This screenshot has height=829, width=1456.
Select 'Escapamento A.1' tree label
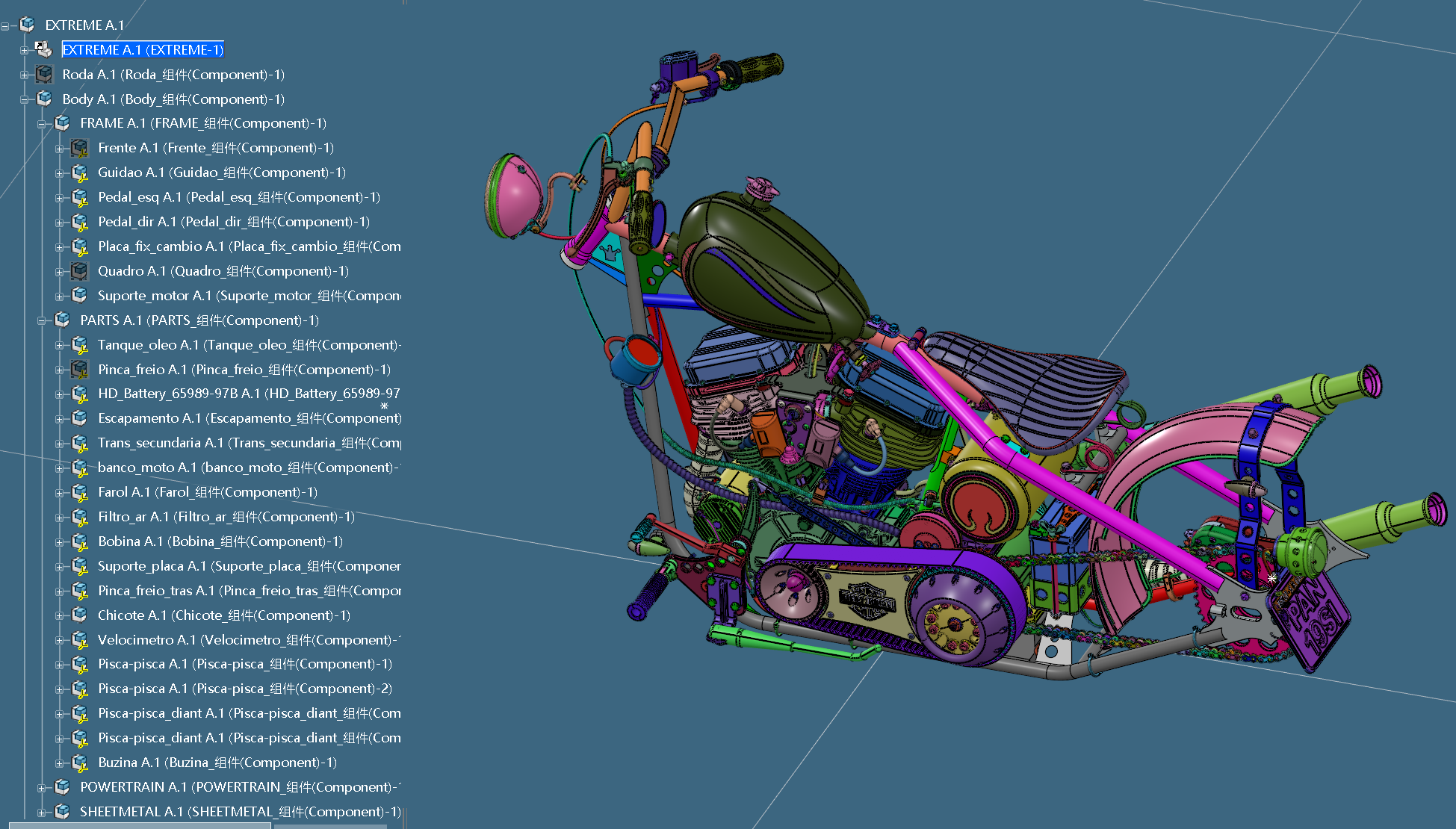[250, 418]
